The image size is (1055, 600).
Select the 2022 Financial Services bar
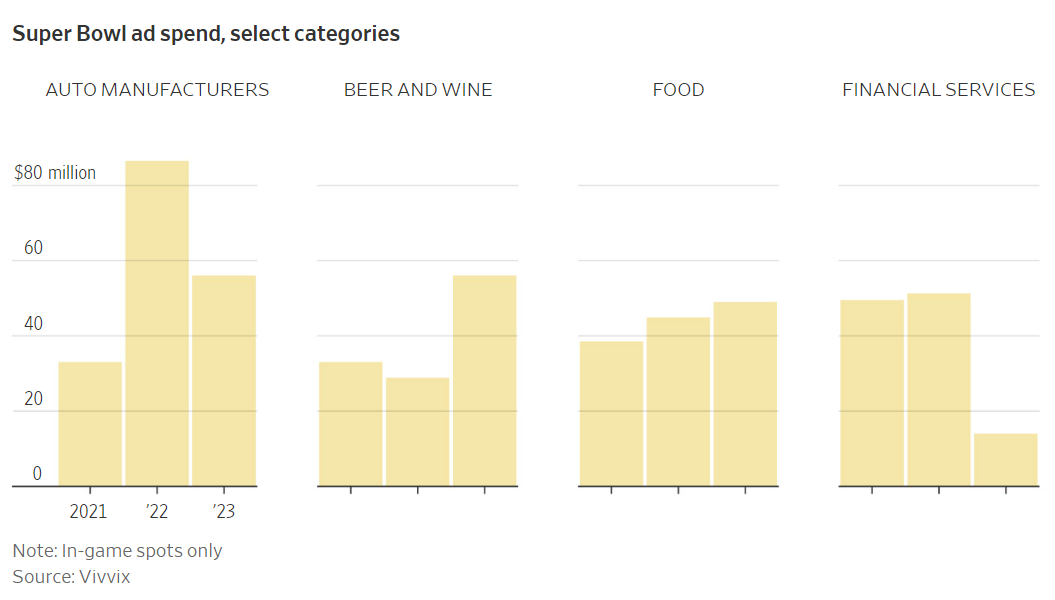[938, 390]
